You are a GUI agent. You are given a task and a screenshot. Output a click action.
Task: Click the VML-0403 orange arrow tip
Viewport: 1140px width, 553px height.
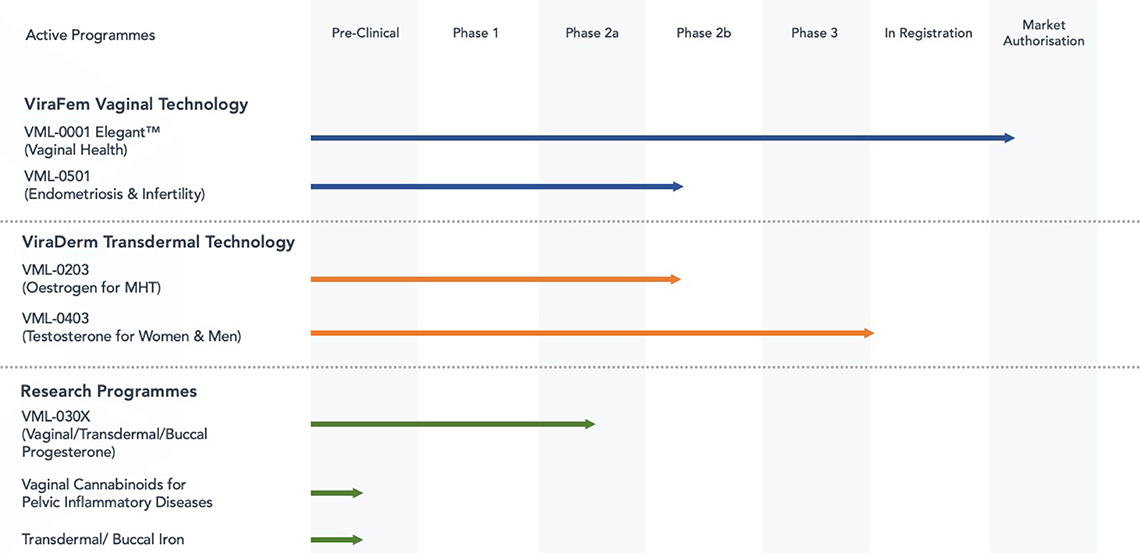tap(868, 333)
